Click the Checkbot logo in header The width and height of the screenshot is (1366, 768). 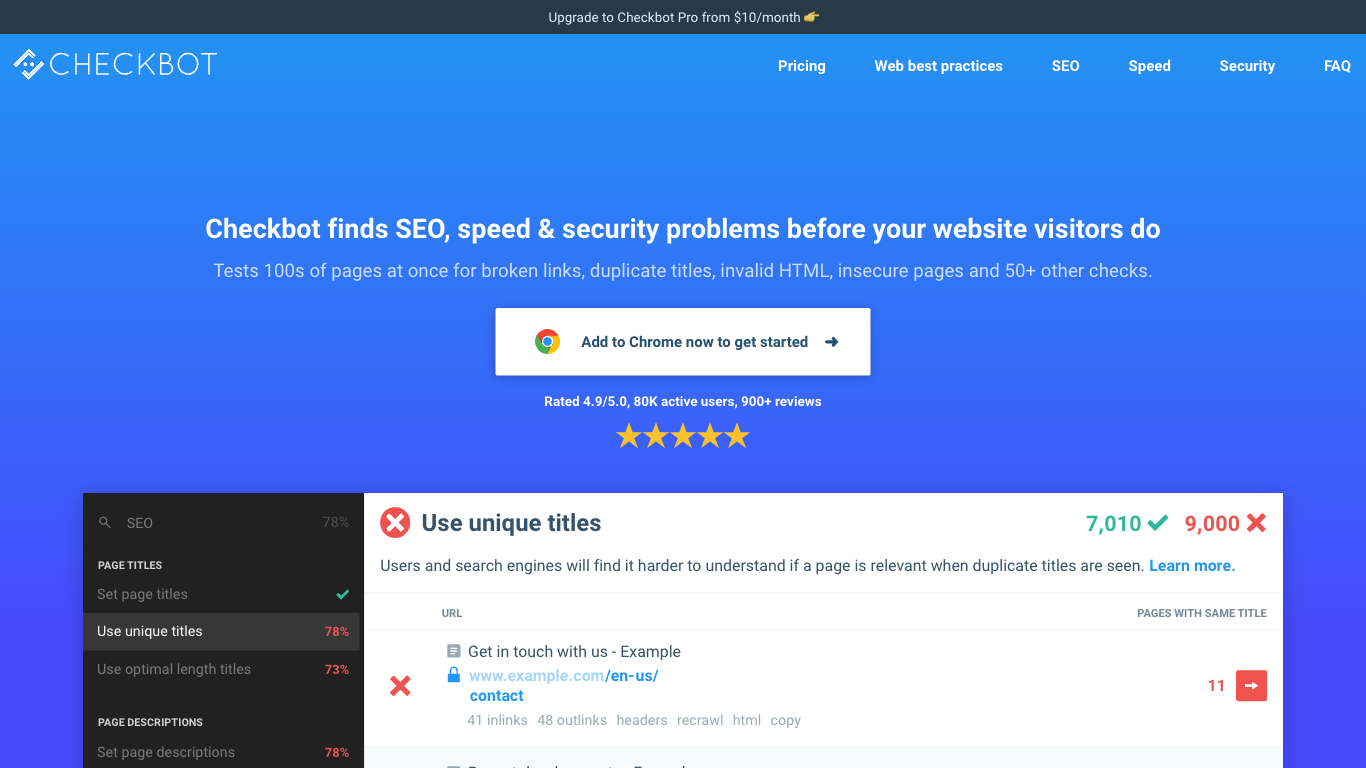[x=115, y=65]
